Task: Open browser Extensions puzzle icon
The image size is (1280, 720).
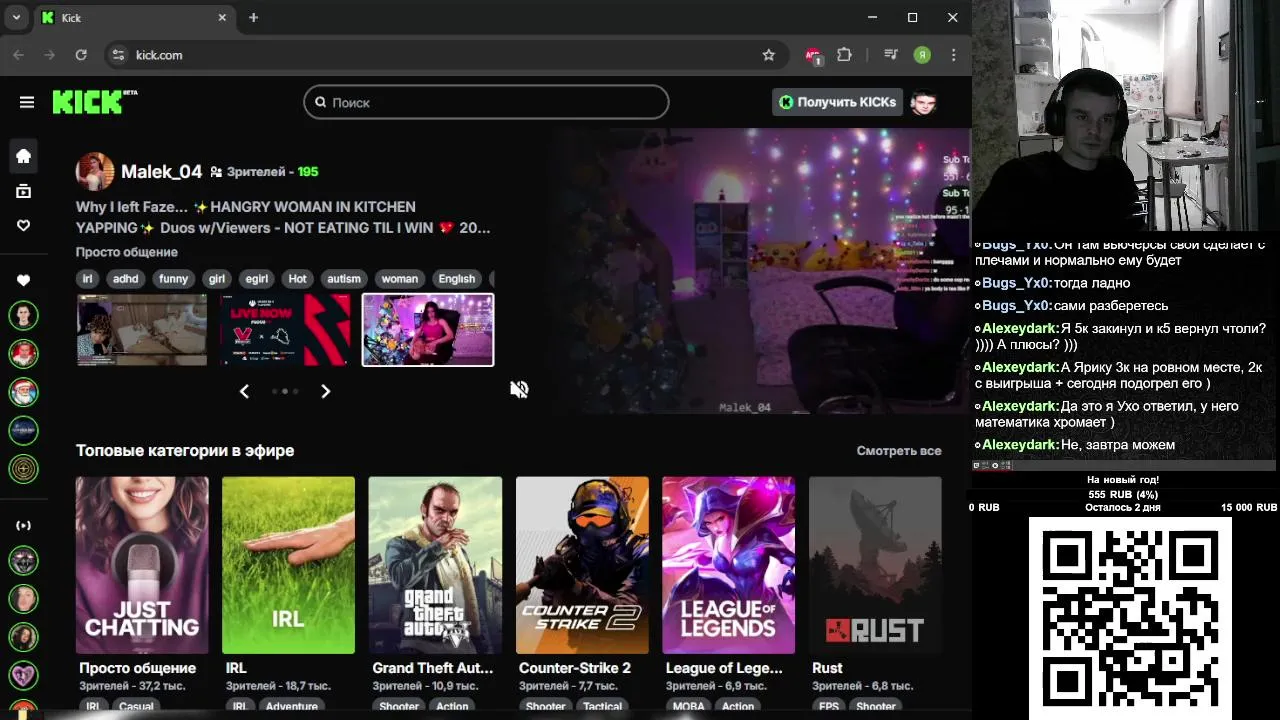Action: [845, 55]
